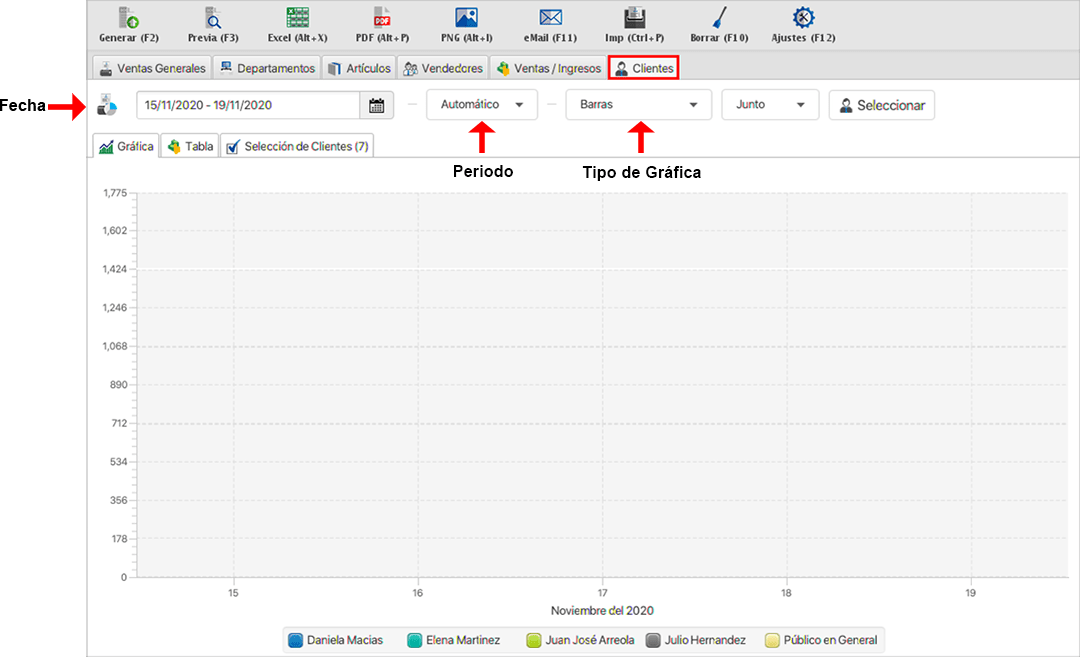Open Ajustes (F12) settings gear

[x=803, y=18]
